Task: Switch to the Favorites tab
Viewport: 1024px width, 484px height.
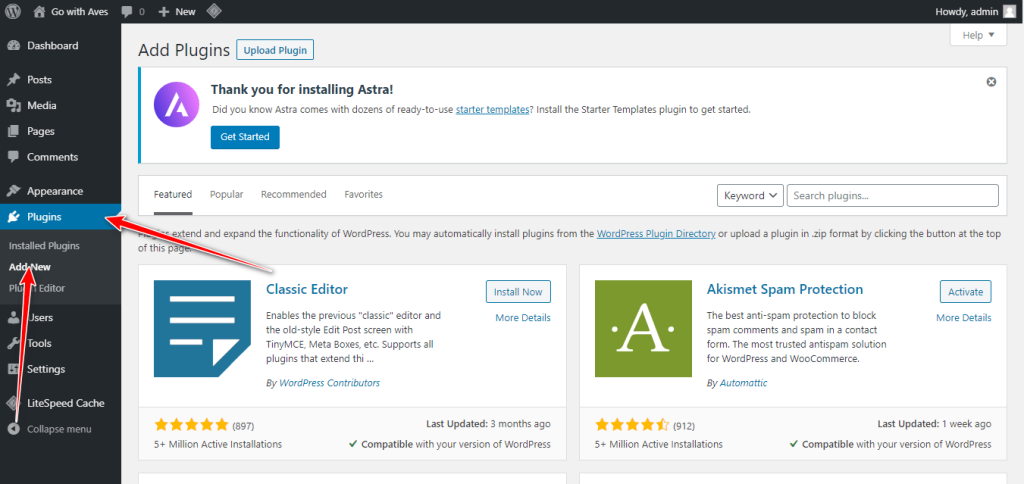Action: 364,195
